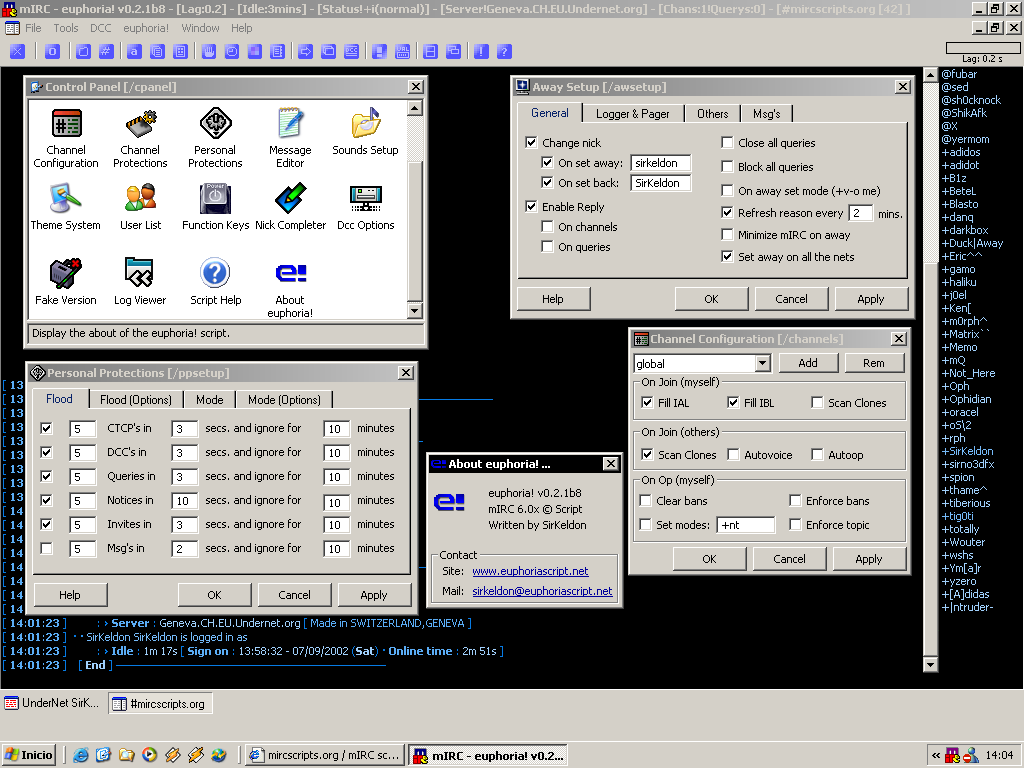
Task: Select @fubar in nick list
Action: tap(959, 74)
